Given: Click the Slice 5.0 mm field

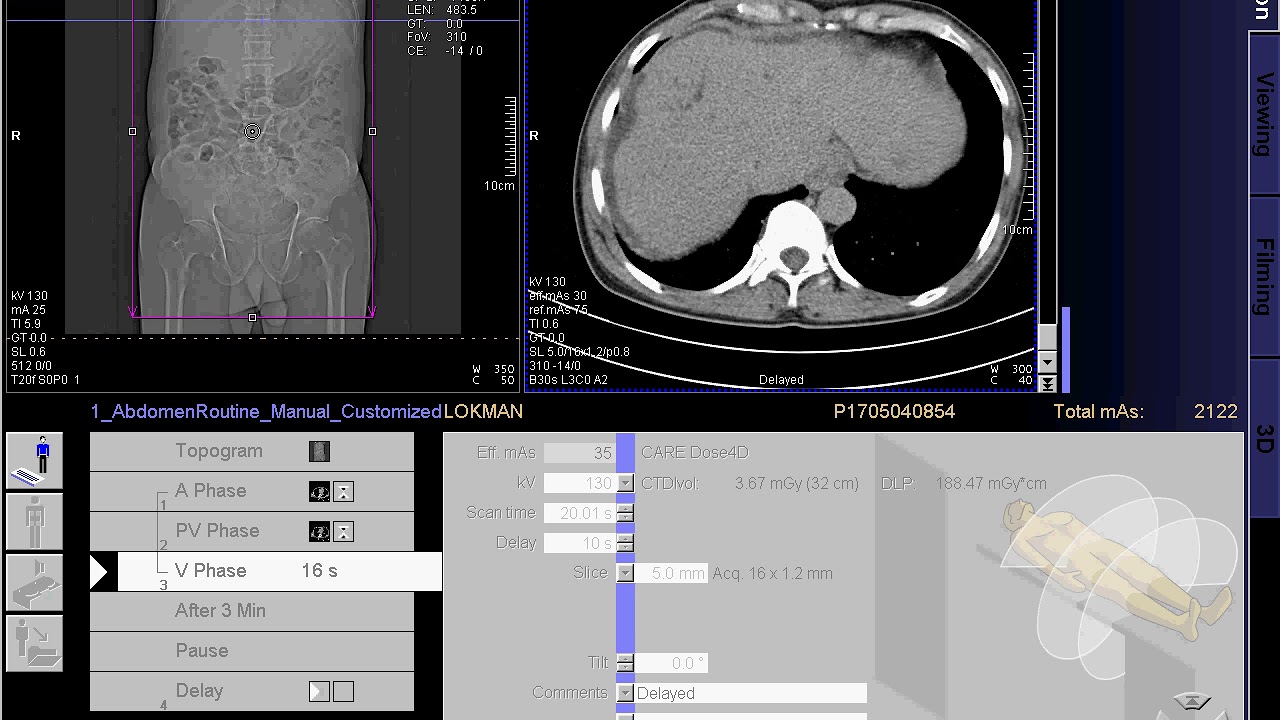Looking at the screenshot, I should (672, 573).
